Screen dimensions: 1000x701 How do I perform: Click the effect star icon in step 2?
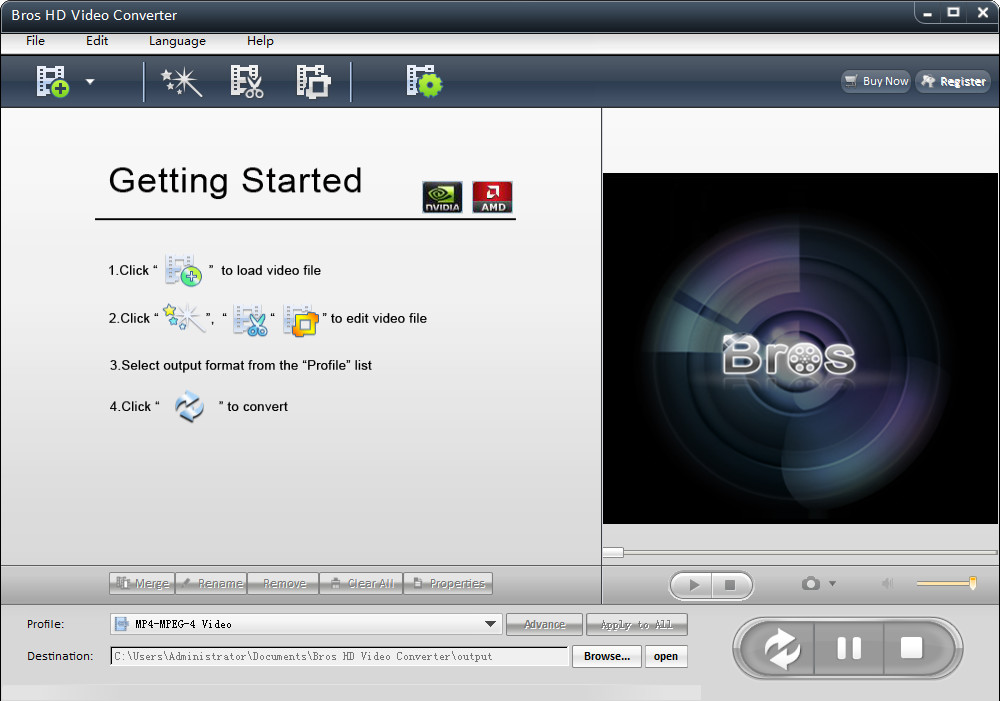tap(185, 318)
